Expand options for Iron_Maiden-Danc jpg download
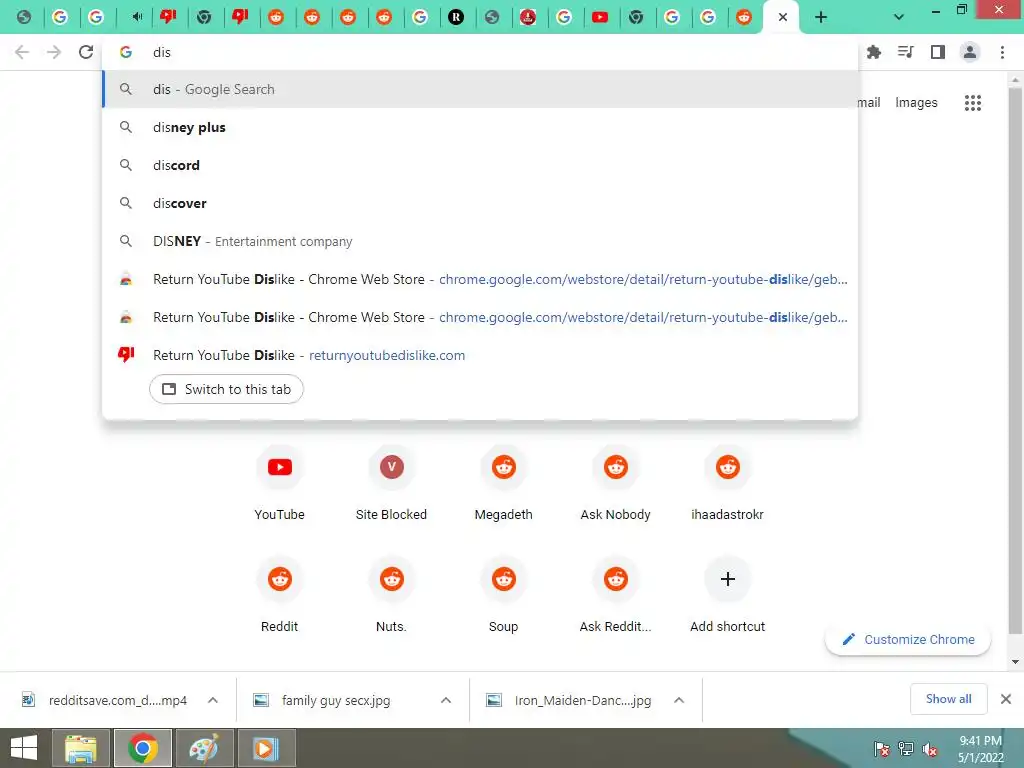1024x768 pixels. click(679, 700)
